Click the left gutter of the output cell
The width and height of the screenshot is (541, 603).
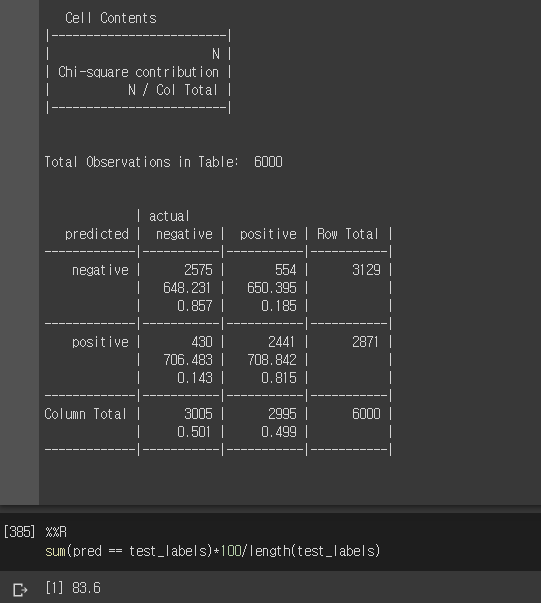point(19,252)
